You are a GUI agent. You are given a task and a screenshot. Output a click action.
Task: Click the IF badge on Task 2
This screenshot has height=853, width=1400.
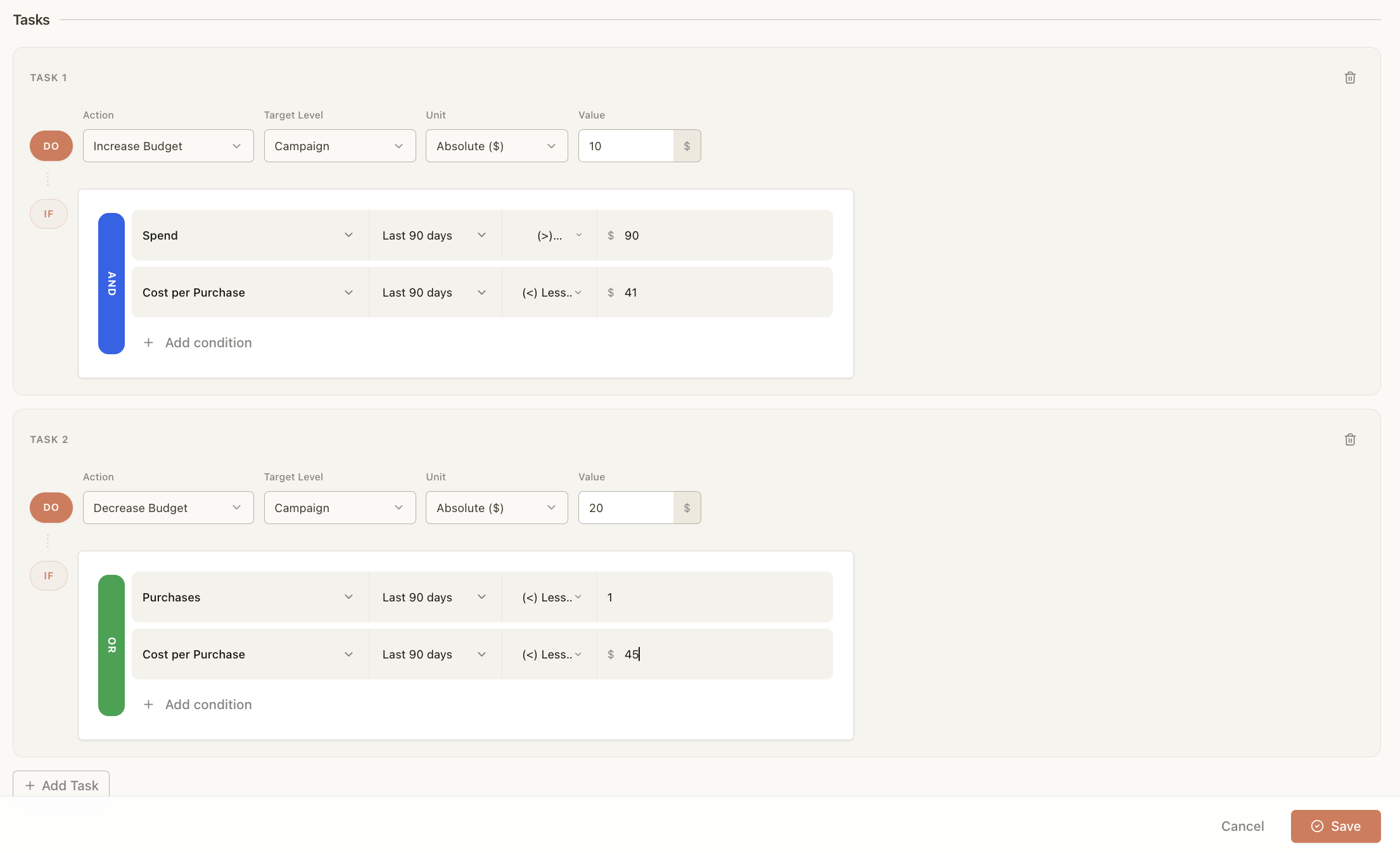[49, 575]
